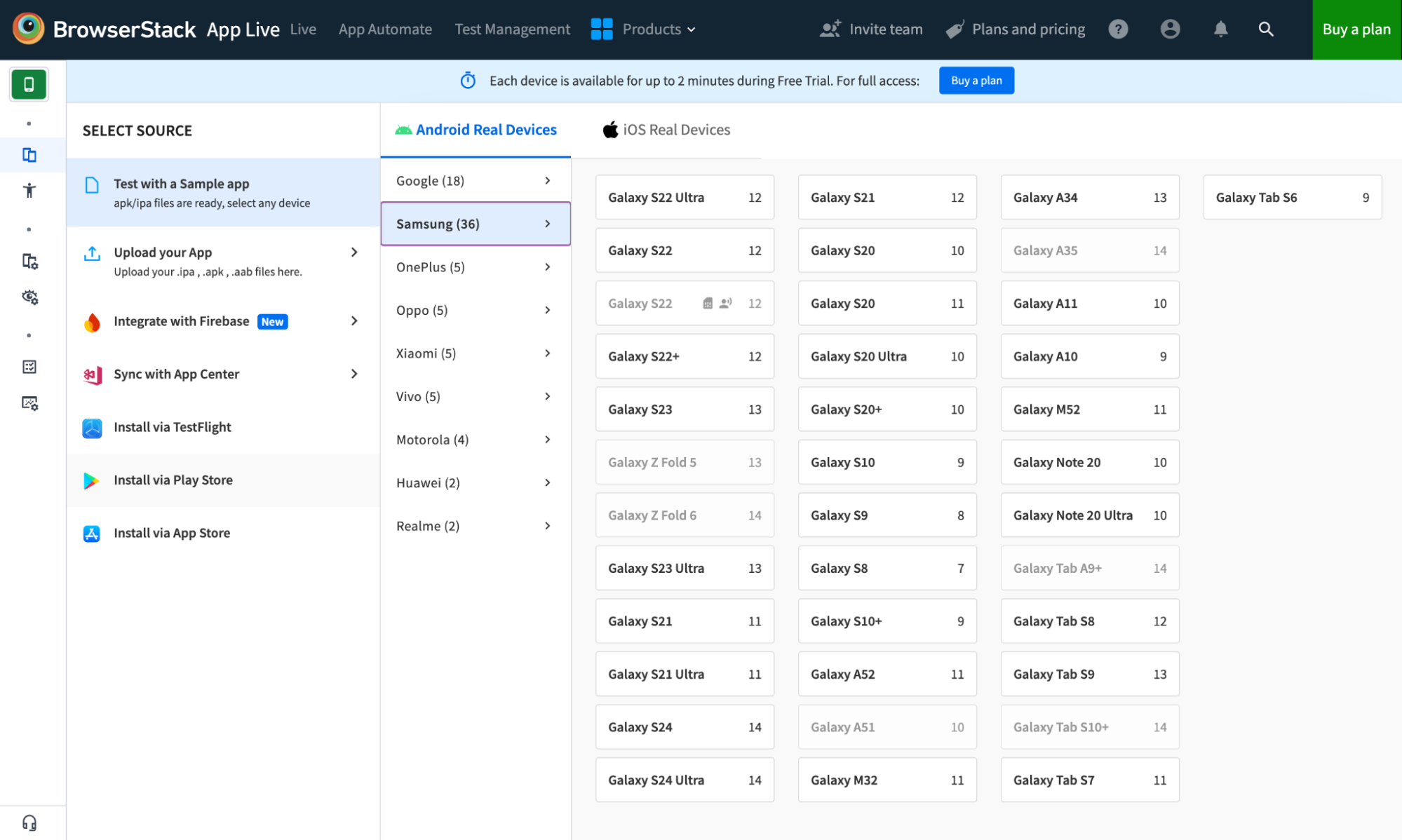Expand the Google (18) brand list
Image resolution: width=1402 pixels, height=840 pixels.
tap(476, 181)
